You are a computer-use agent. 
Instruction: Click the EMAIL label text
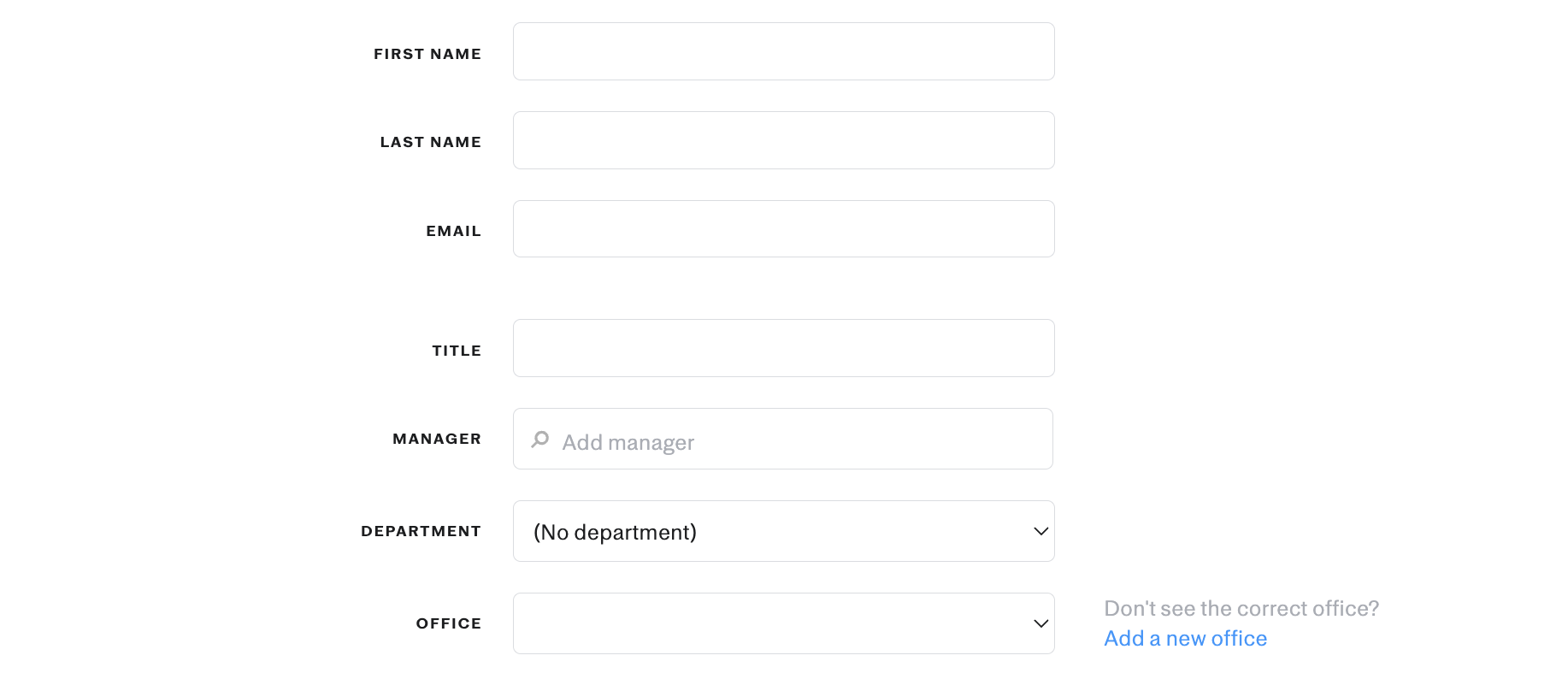454,231
